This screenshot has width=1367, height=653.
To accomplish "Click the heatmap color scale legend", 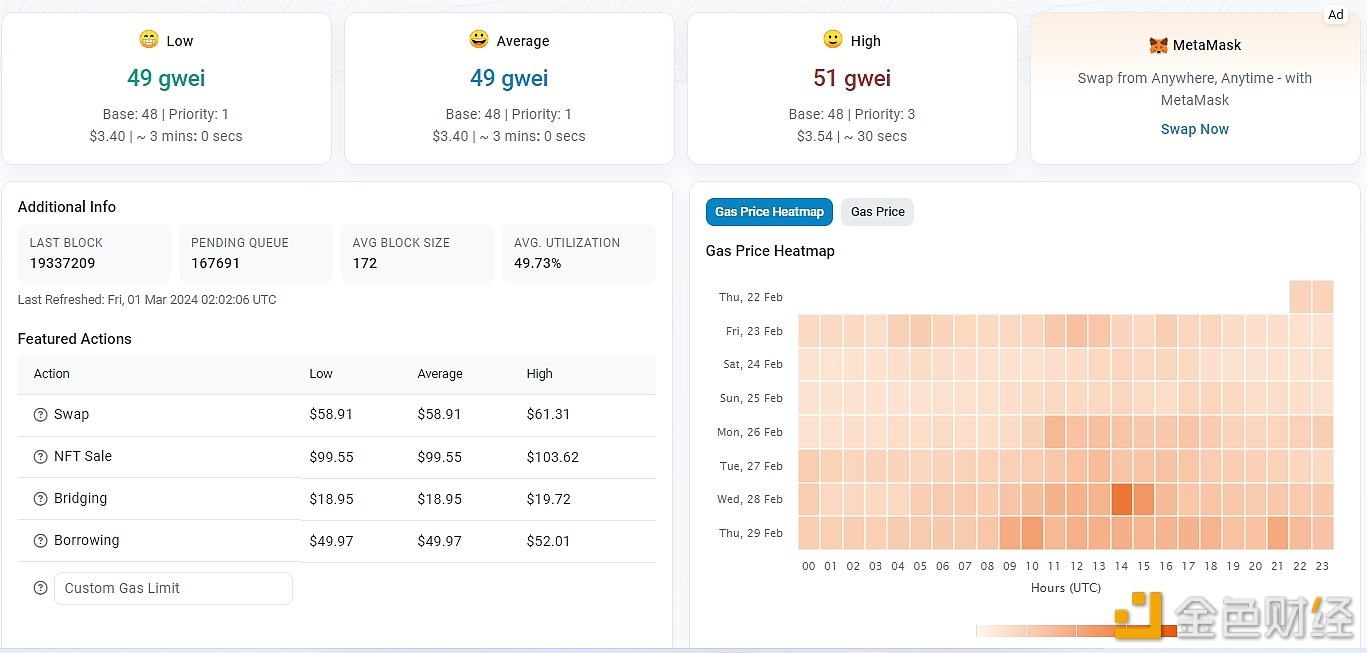I will 1075,631.
